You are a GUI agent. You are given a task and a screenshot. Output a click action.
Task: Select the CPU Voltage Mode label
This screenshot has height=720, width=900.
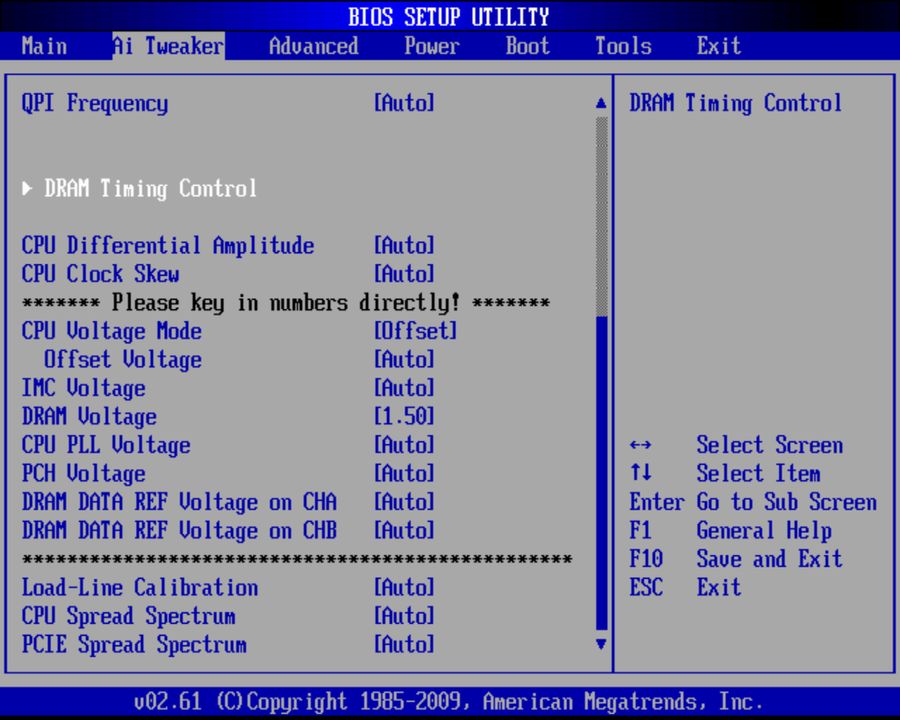(x=111, y=332)
